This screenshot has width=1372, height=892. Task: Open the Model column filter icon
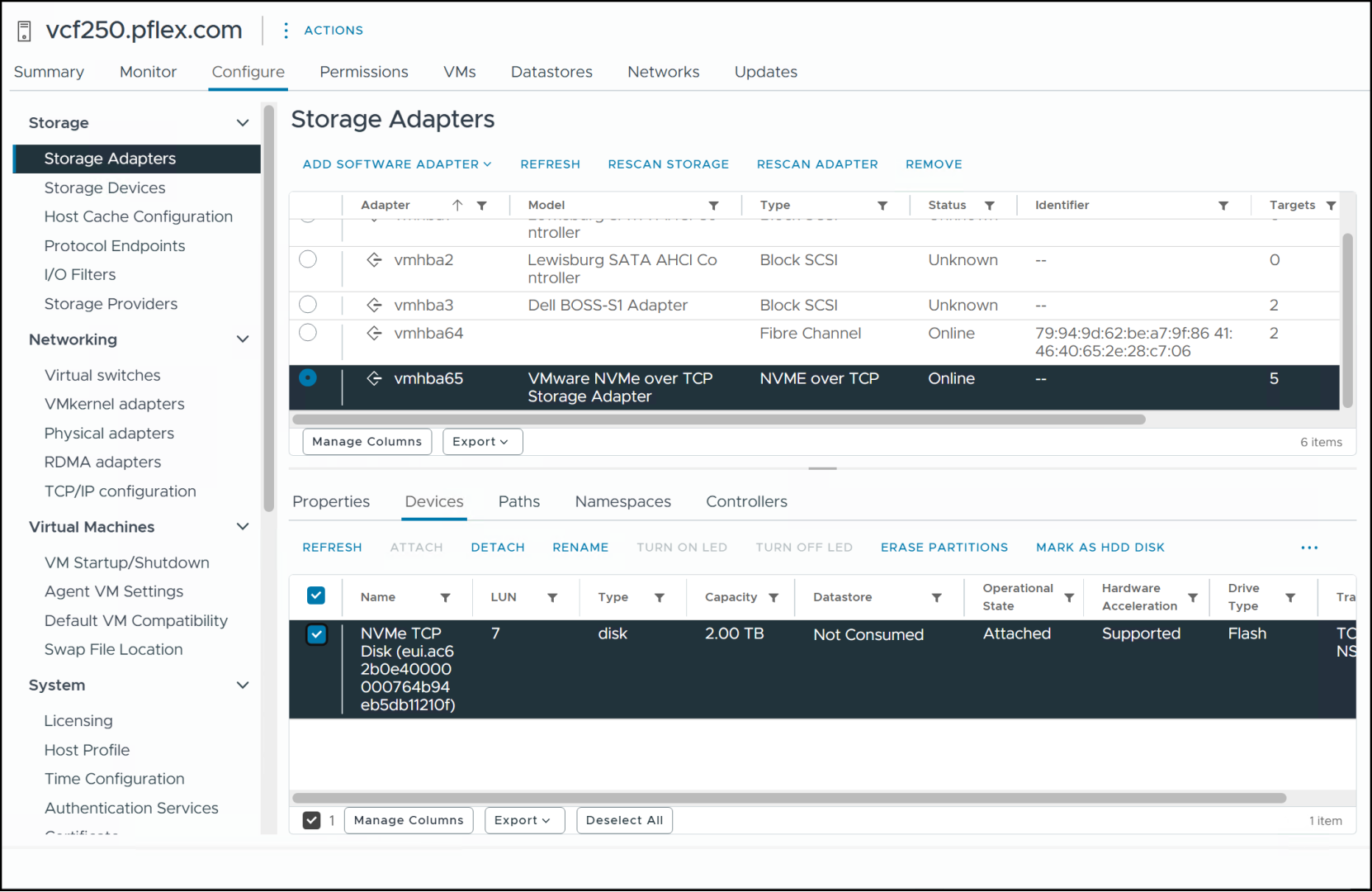[x=714, y=205]
